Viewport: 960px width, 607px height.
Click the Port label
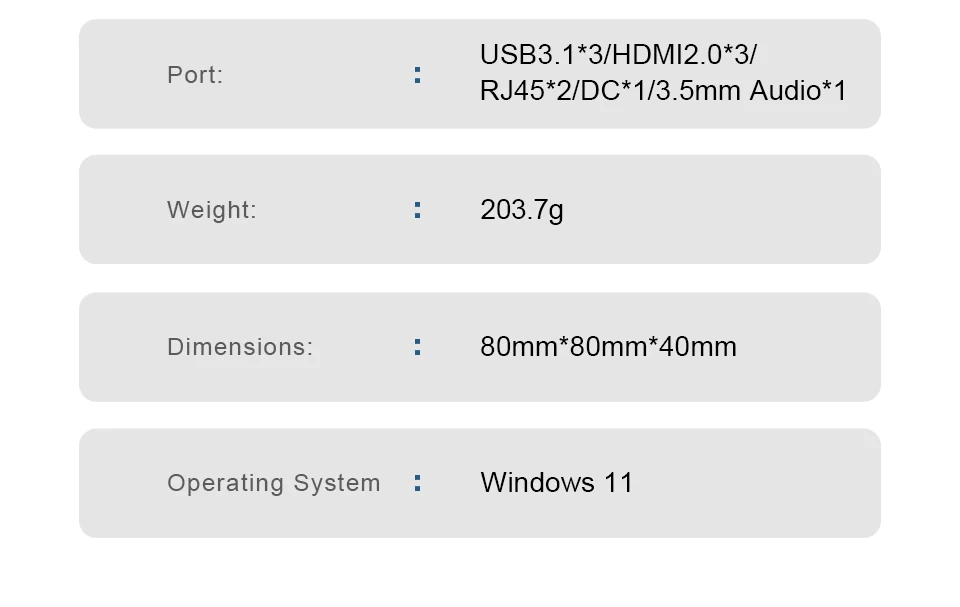pyautogui.click(x=195, y=75)
